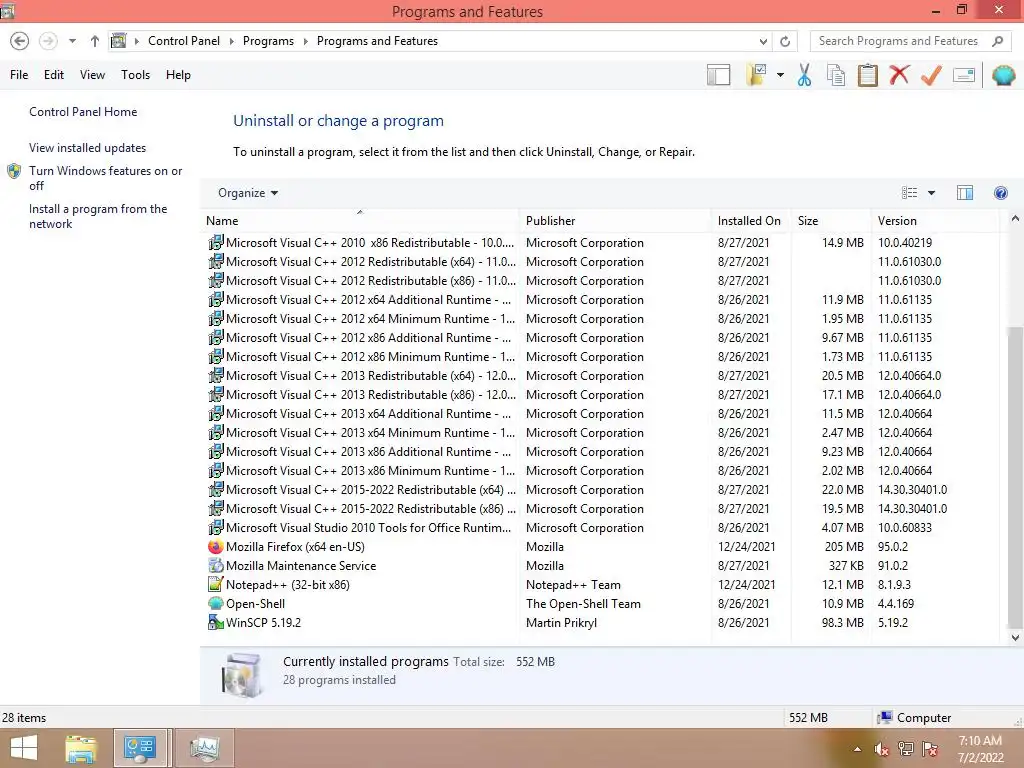The height and width of the screenshot is (768, 1024).
Task: Open View installed updates link
Action: point(88,148)
